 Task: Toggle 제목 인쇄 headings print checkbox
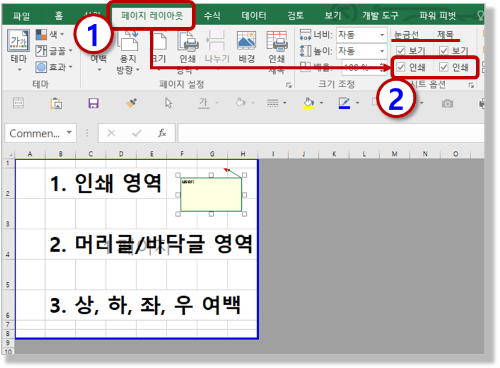coord(443,67)
